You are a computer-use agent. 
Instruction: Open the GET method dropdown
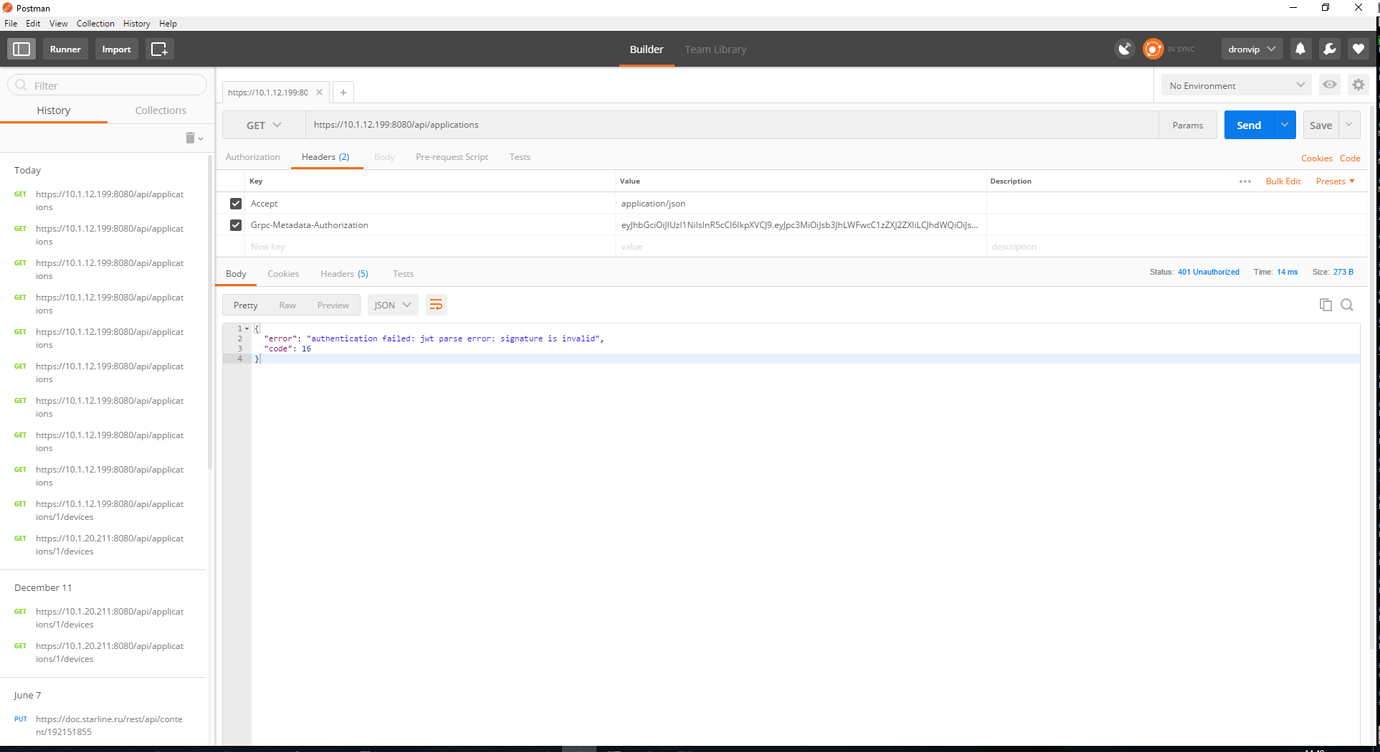click(x=260, y=124)
